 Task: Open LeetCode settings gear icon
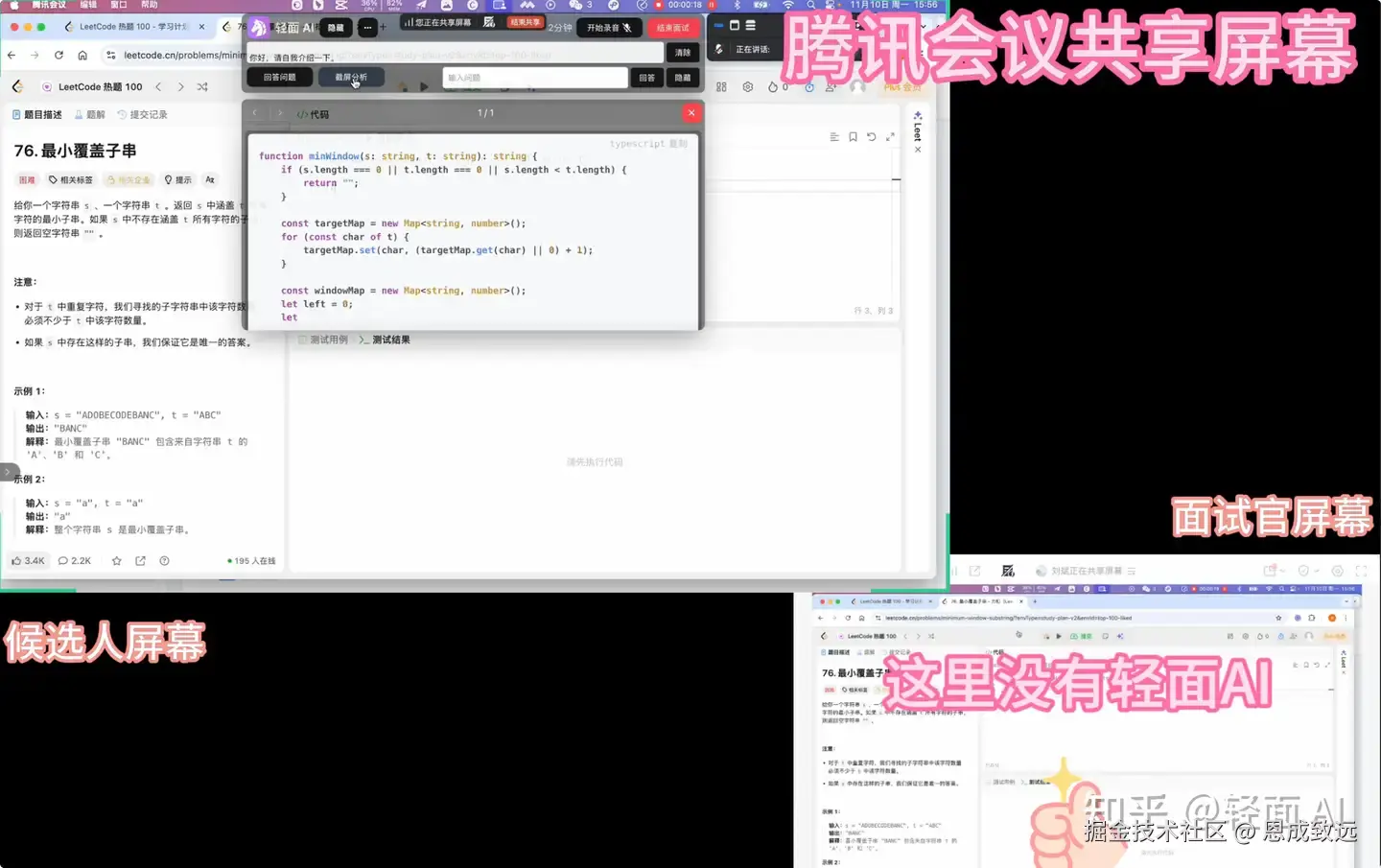click(748, 86)
